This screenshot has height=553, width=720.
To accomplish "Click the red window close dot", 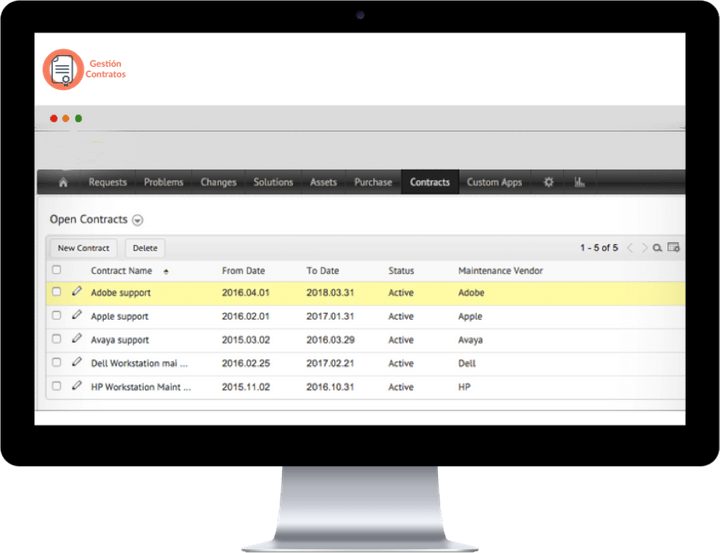I will pyautogui.click(x=54, y=118).
